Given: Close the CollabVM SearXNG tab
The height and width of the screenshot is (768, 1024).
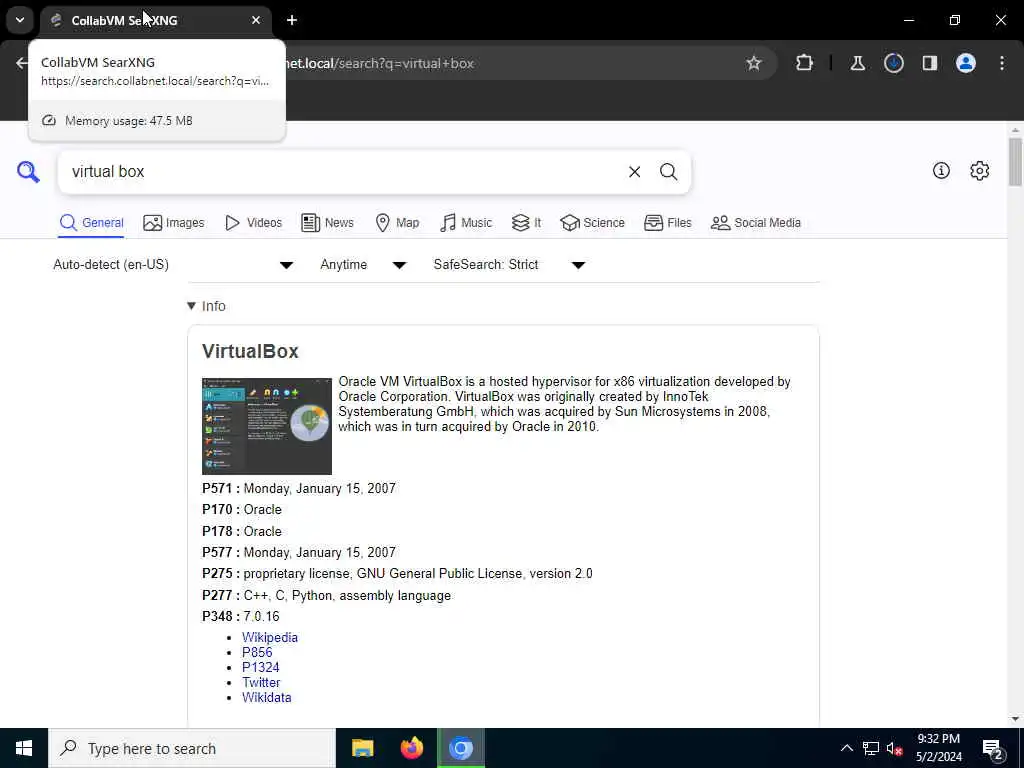Looking at the screenshot, I should (x=256, y=20).
